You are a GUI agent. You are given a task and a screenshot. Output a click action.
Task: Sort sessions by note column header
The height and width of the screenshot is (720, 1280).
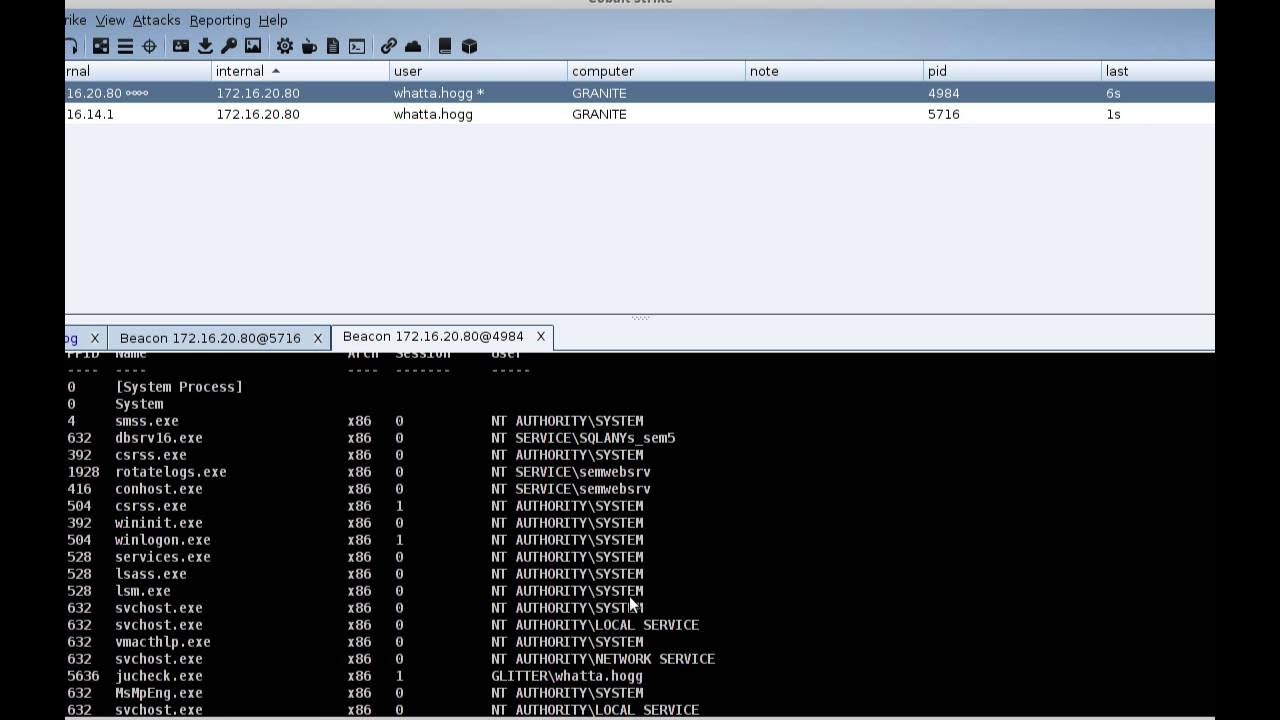pos(834,71)
